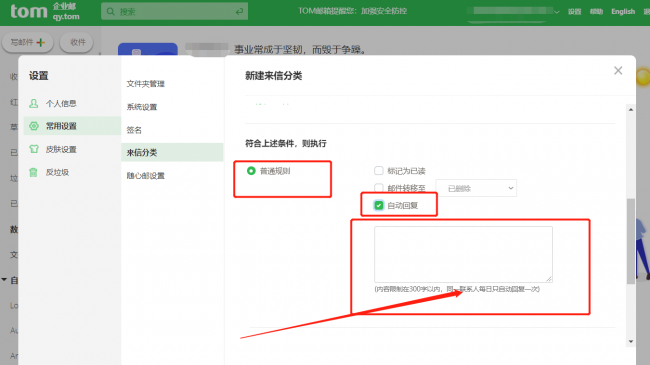Click the enter arrow icon in search box
Viewport: 650px width, 365px height.
239,12
